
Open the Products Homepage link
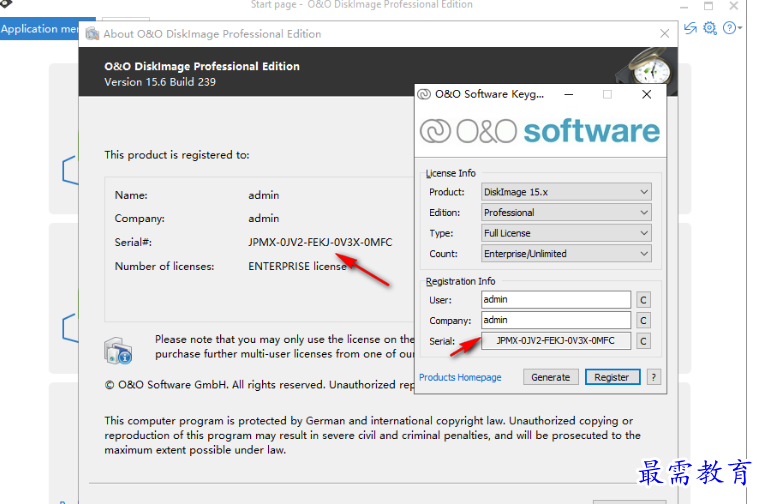click(x=460, y=377)
